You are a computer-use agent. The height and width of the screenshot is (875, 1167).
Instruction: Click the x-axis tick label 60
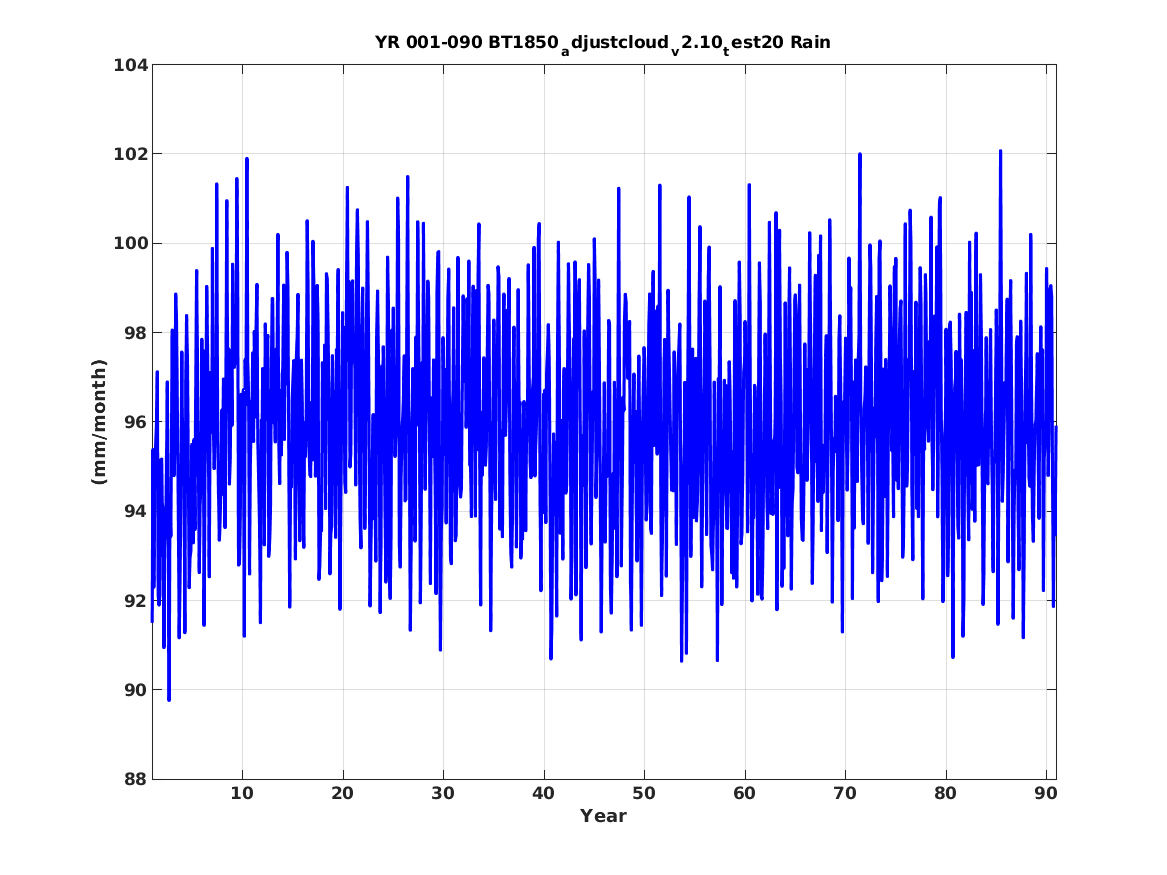[744, 794]
